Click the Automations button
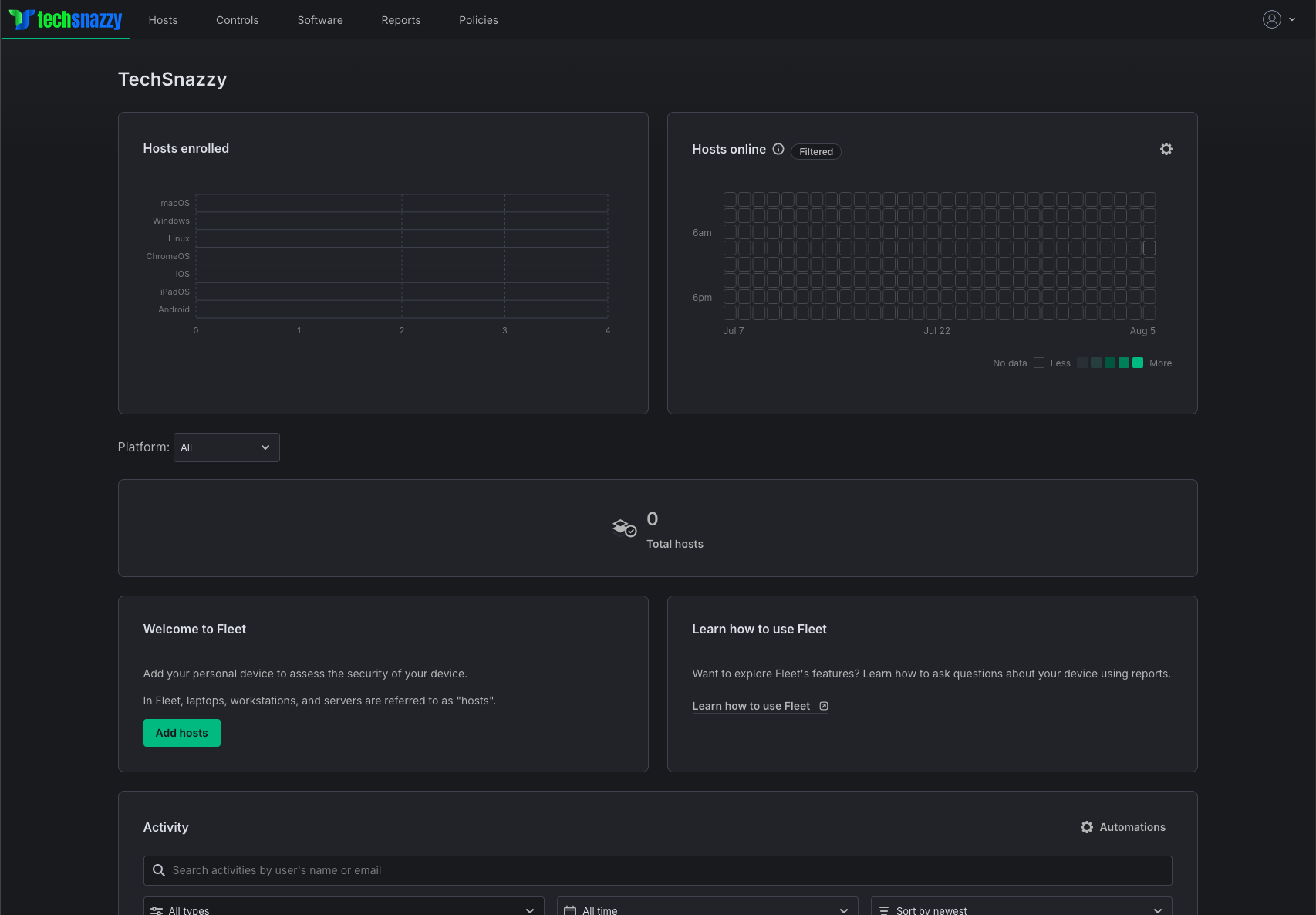 [x=1123, y=827]
